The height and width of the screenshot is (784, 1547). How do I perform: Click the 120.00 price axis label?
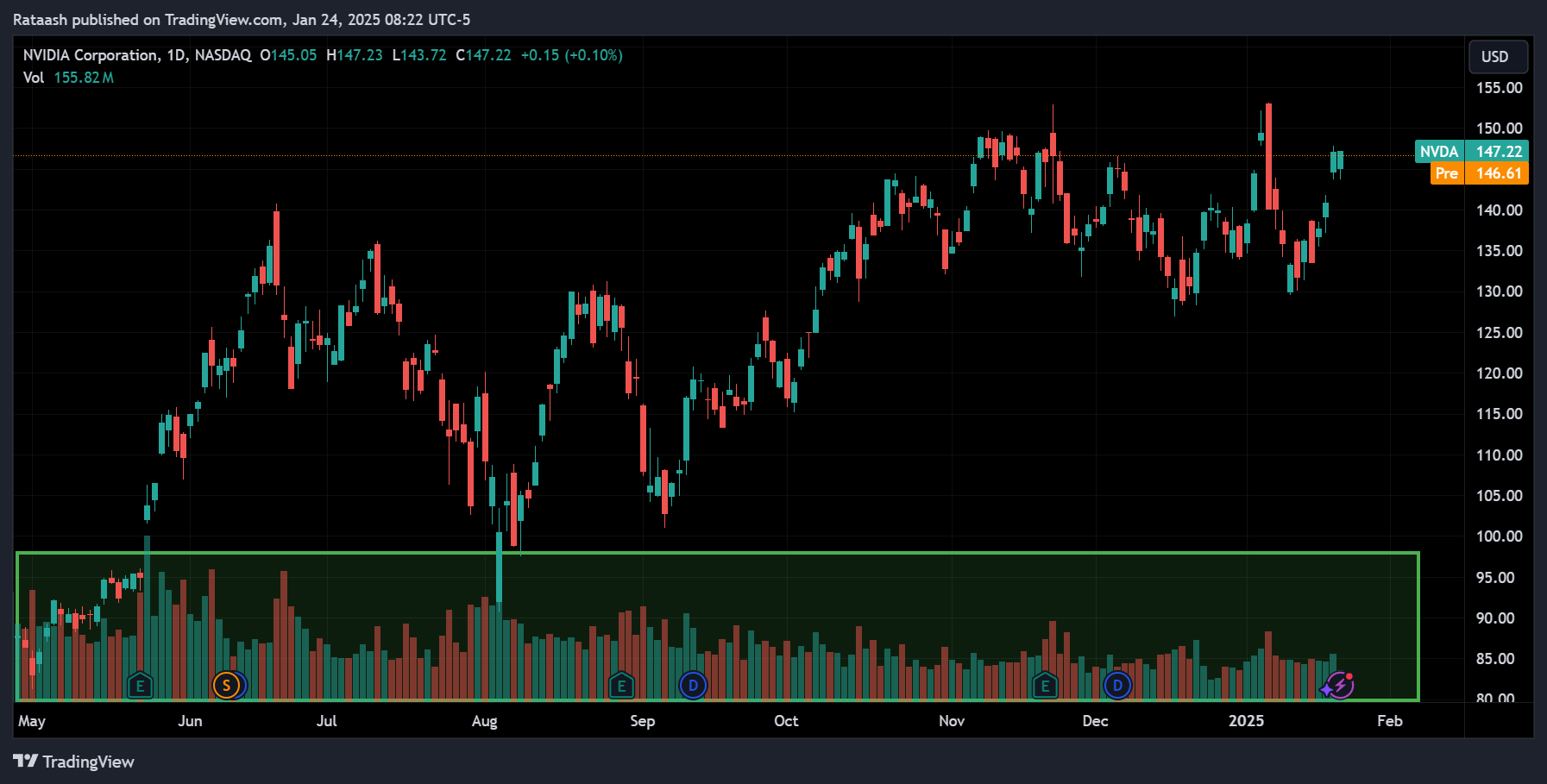1499,373
